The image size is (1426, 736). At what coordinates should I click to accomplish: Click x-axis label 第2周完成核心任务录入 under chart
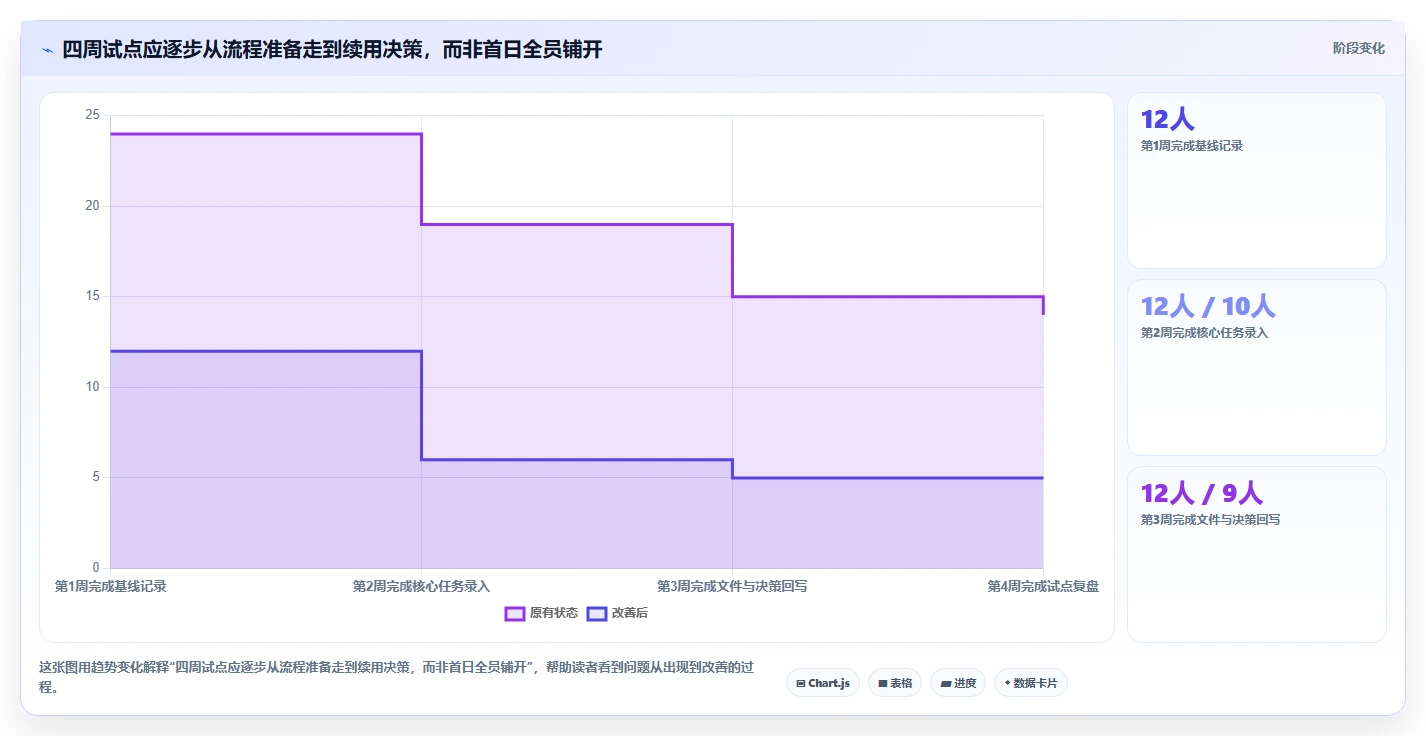421,586
